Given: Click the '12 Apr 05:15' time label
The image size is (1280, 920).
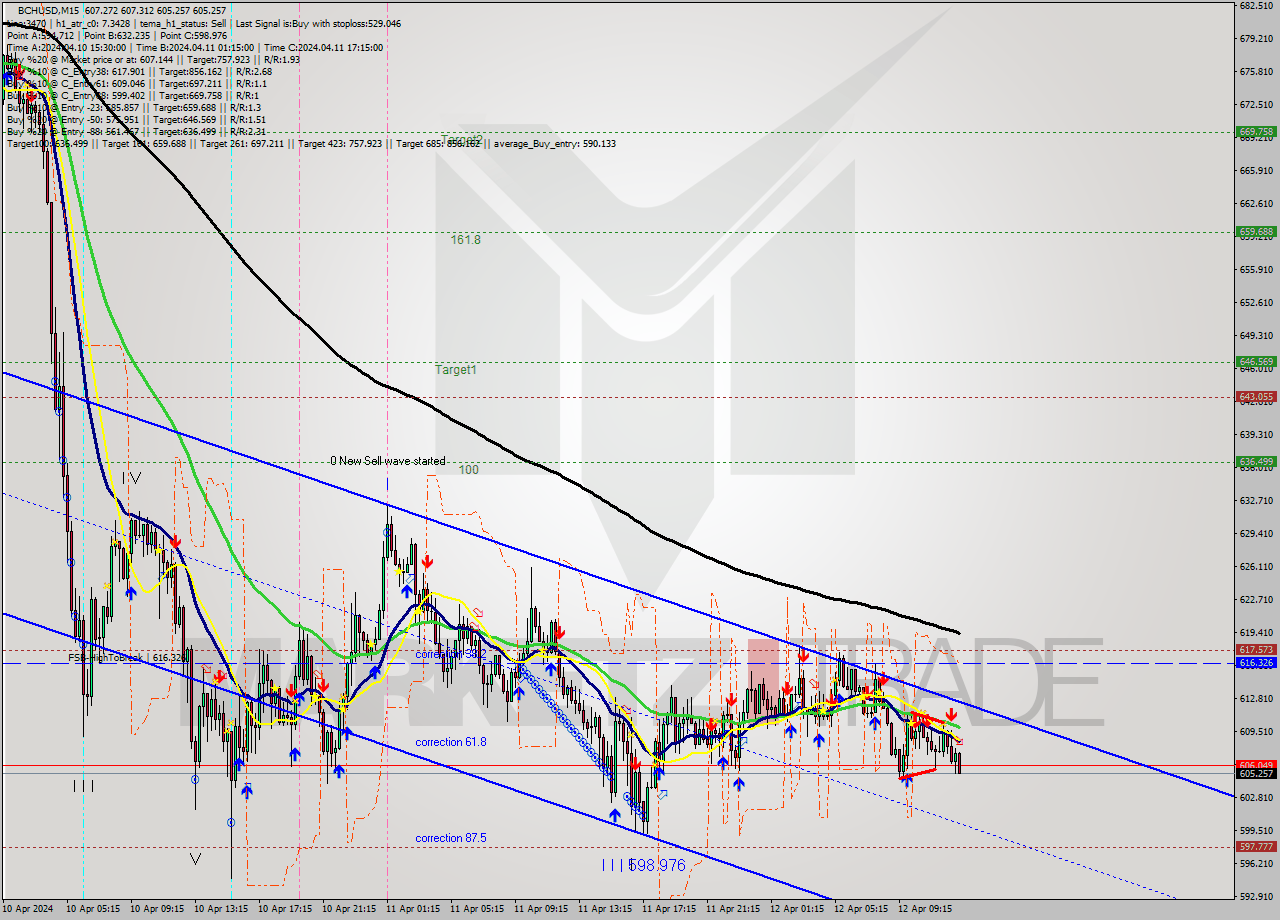Looking at the screenshot, I should (x=861, y=909).
